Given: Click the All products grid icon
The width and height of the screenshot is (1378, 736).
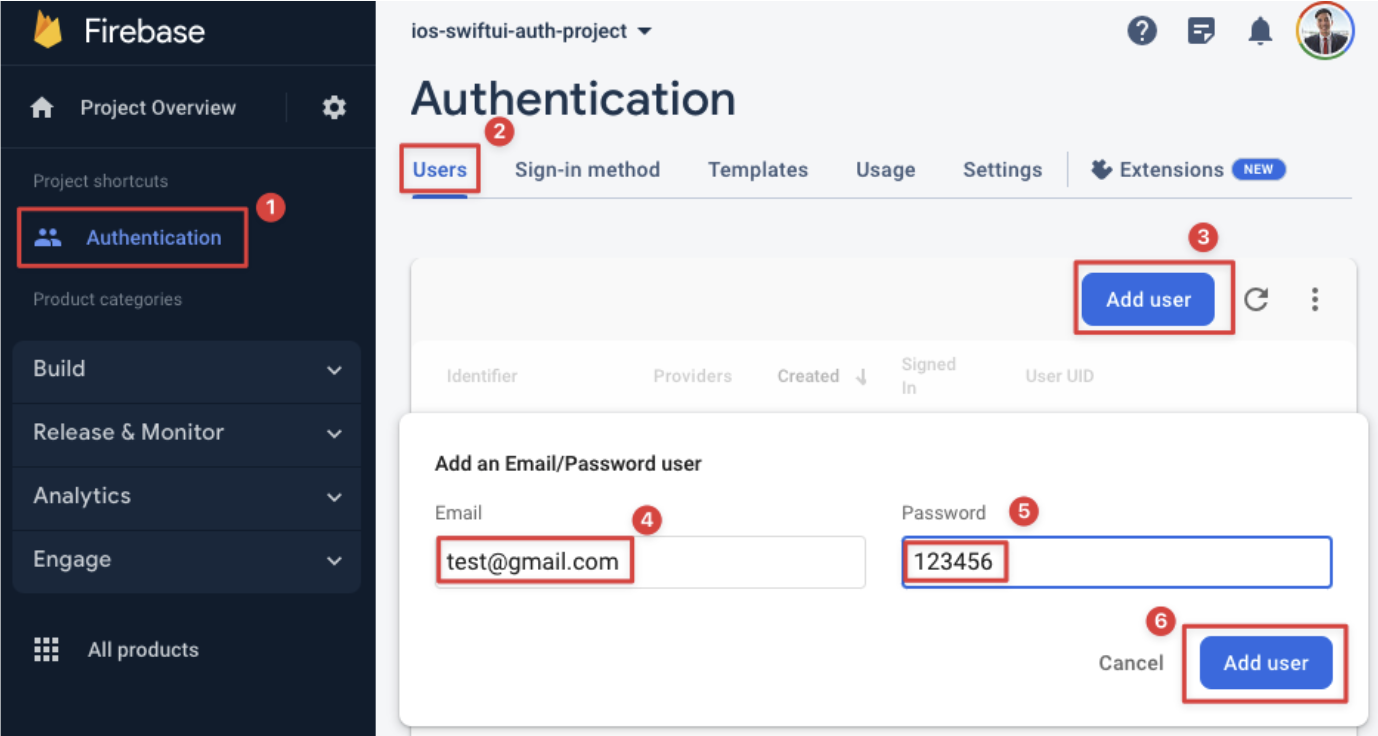Looking at the screenshot, I should (x=47, y=650).
